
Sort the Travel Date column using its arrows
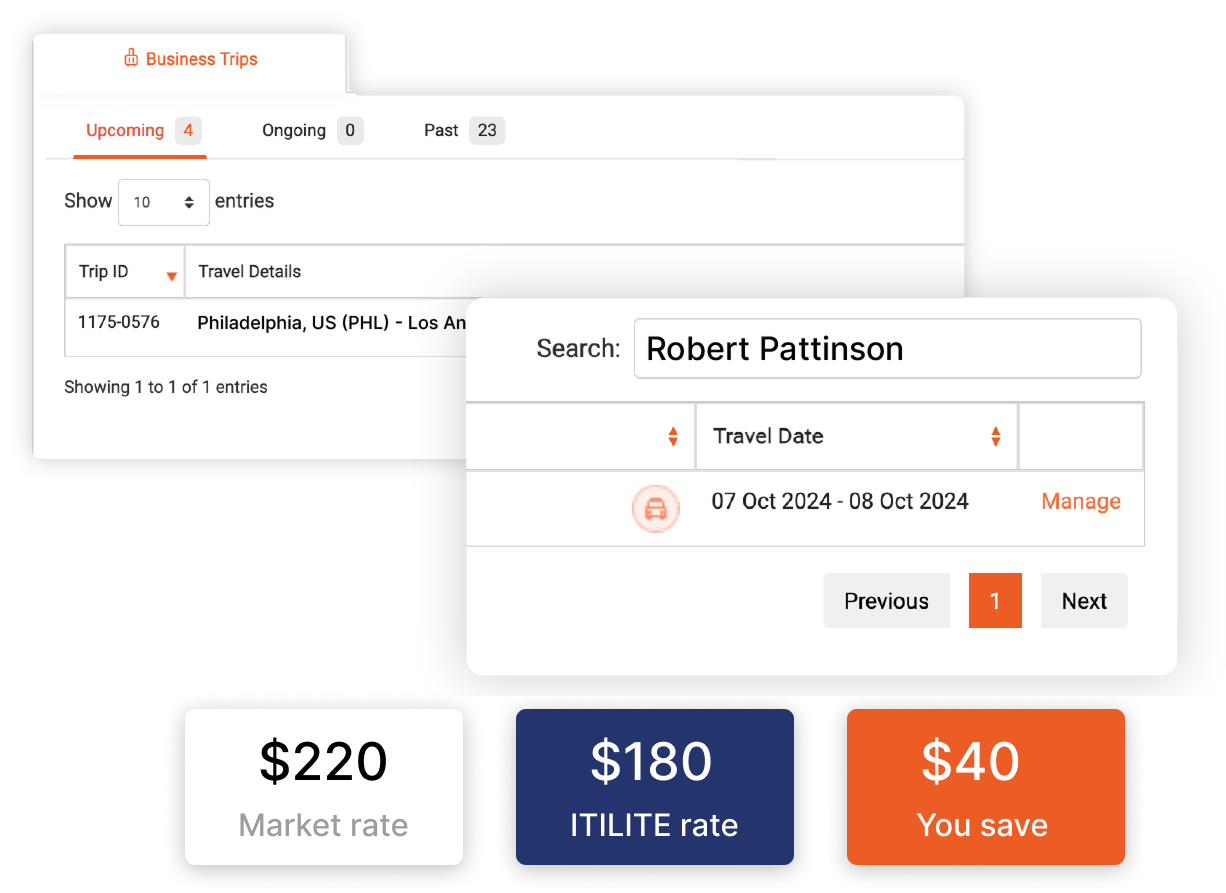pos(995,436)
